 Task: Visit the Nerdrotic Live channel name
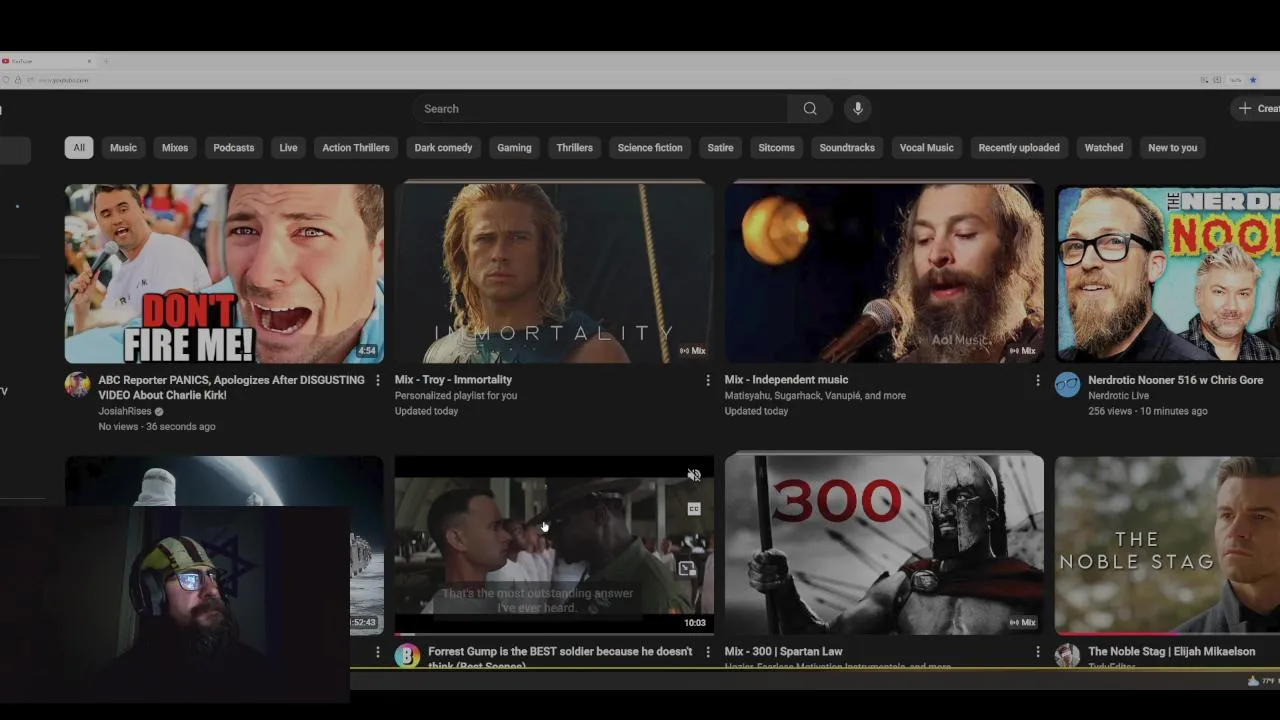[x=1118, y=396]
